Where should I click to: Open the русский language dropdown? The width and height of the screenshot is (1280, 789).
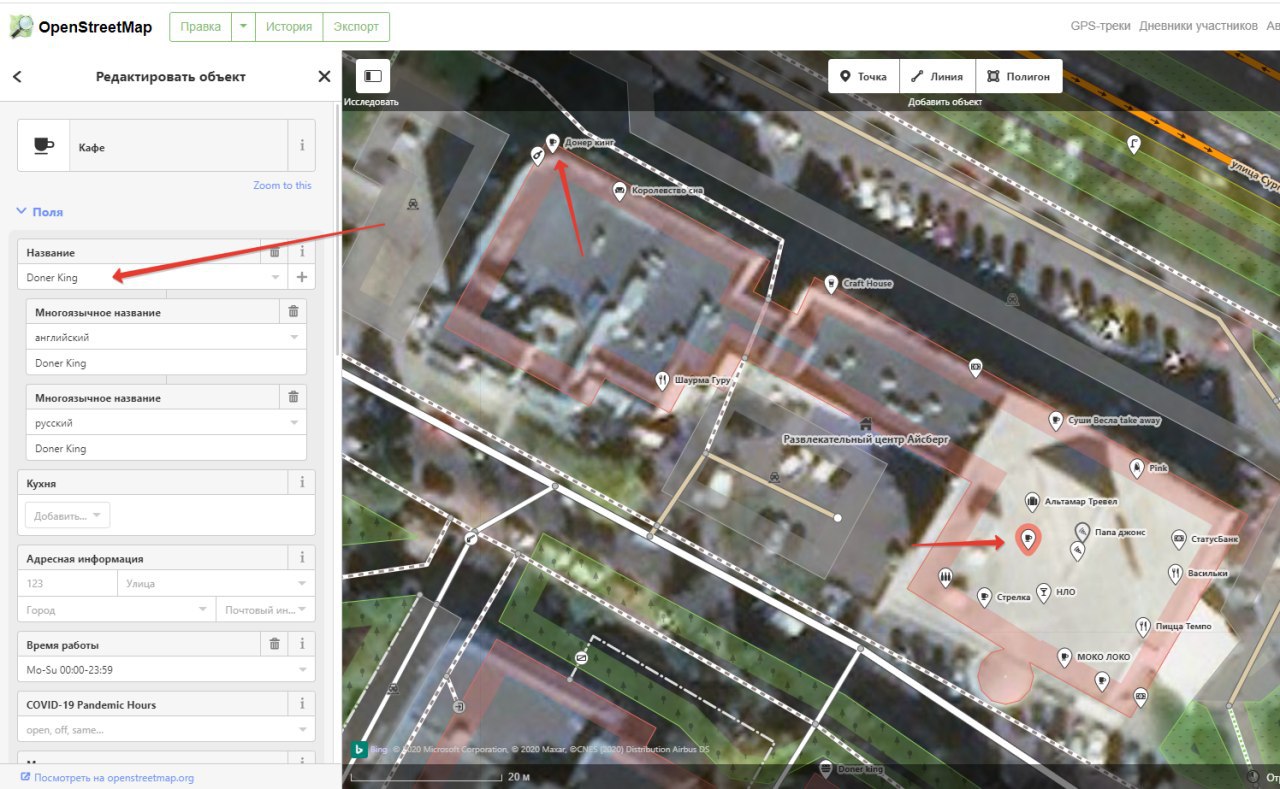point(294,423)
